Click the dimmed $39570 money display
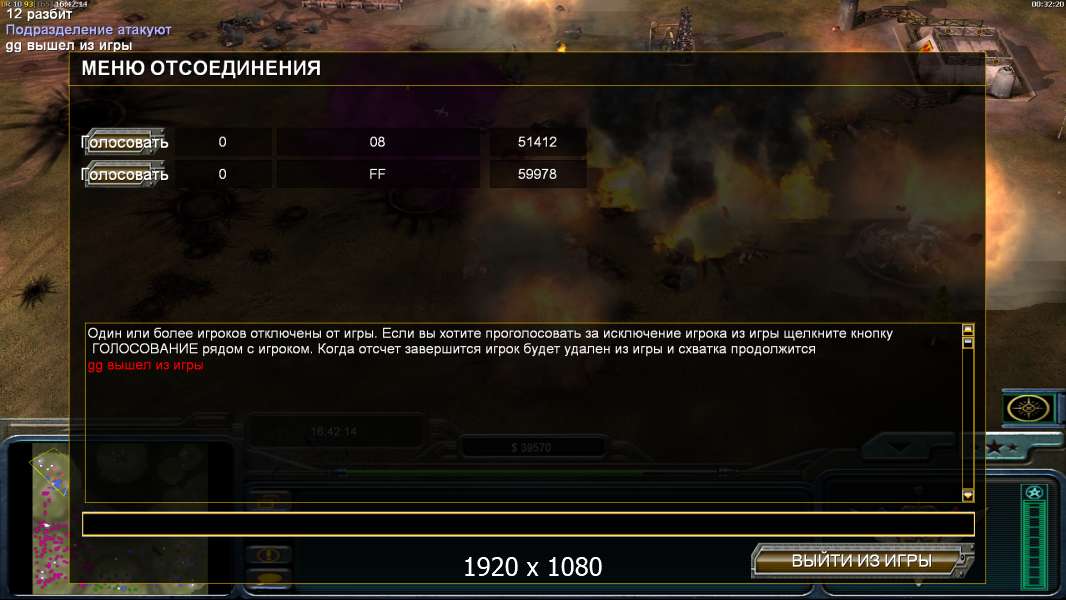The image size is (1066, 600). (x=531, y=447)
